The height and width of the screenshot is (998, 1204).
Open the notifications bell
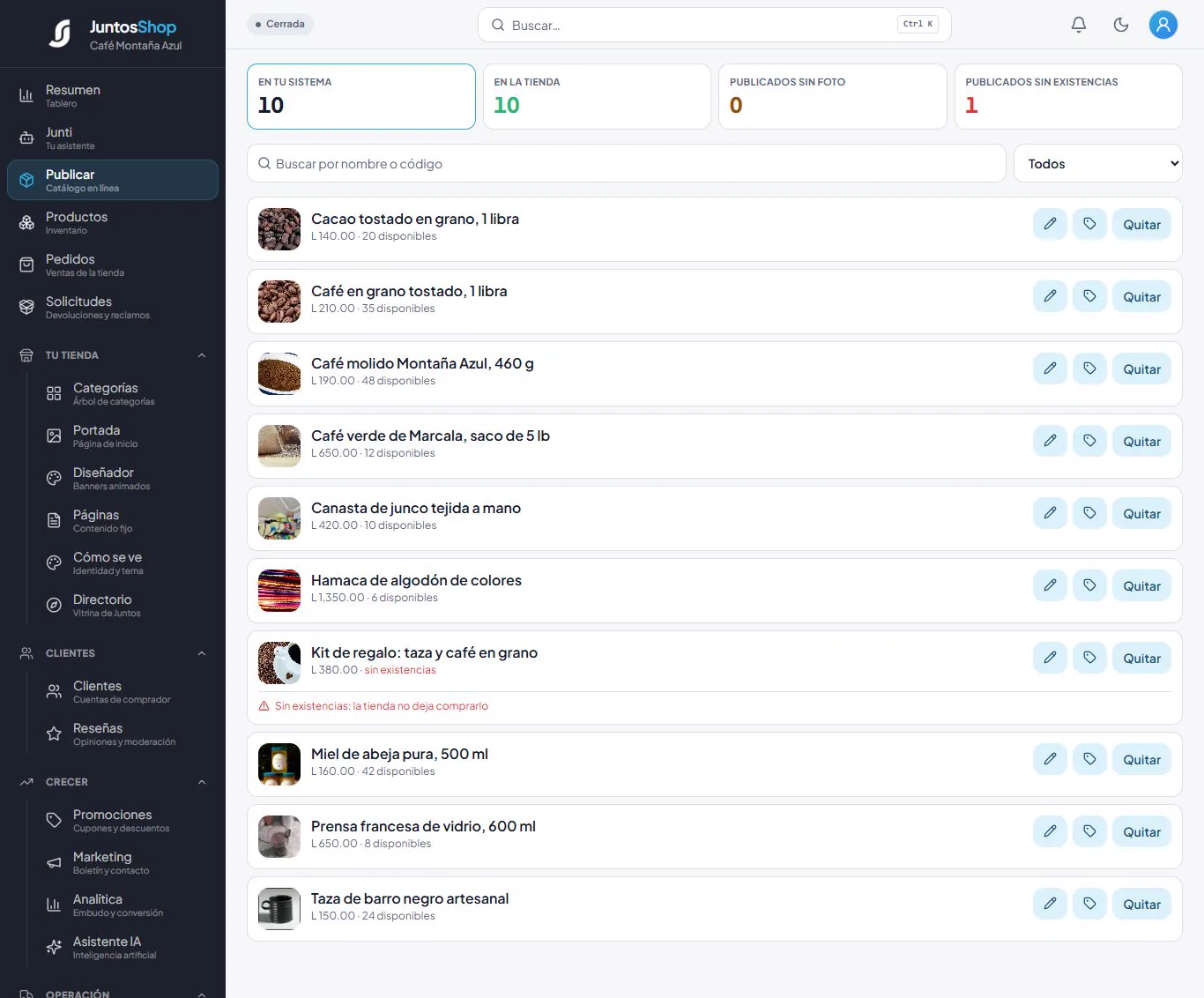1079,25
